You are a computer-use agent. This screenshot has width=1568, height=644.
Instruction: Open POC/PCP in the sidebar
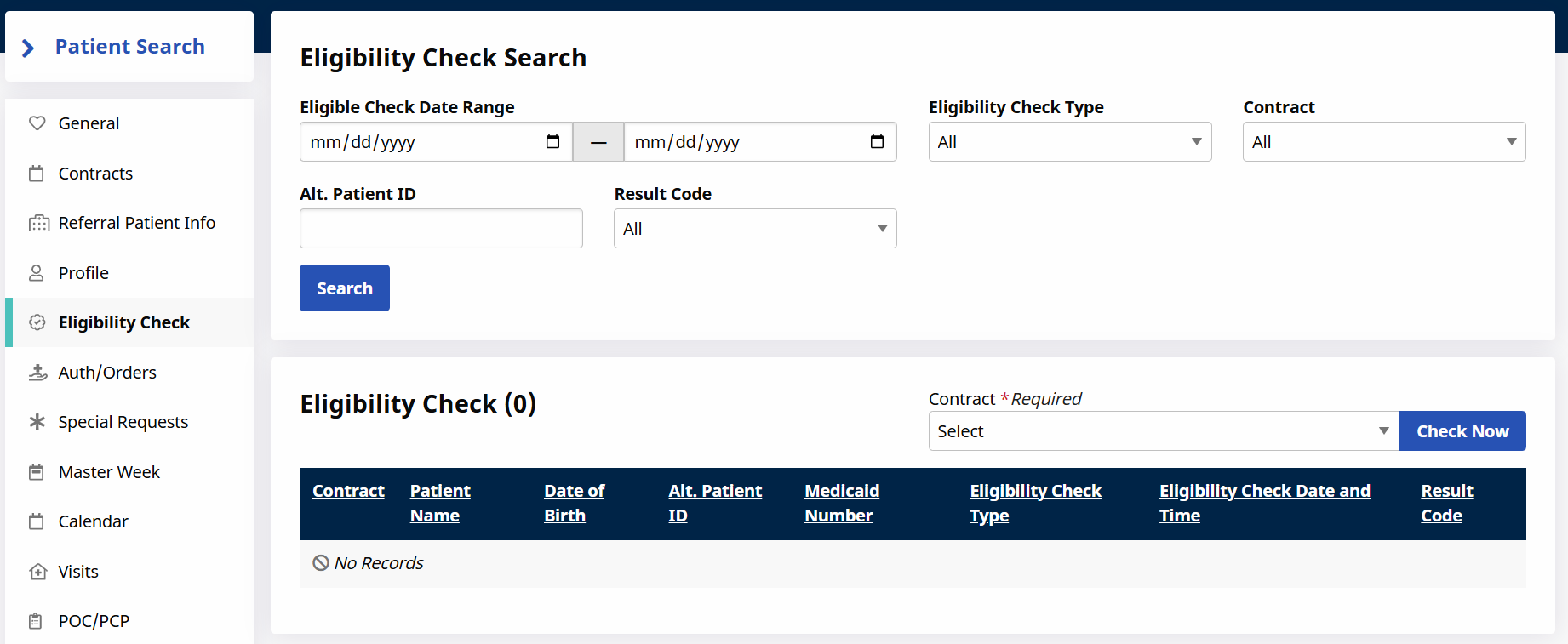pyautogui.click(x=94, y=621)
